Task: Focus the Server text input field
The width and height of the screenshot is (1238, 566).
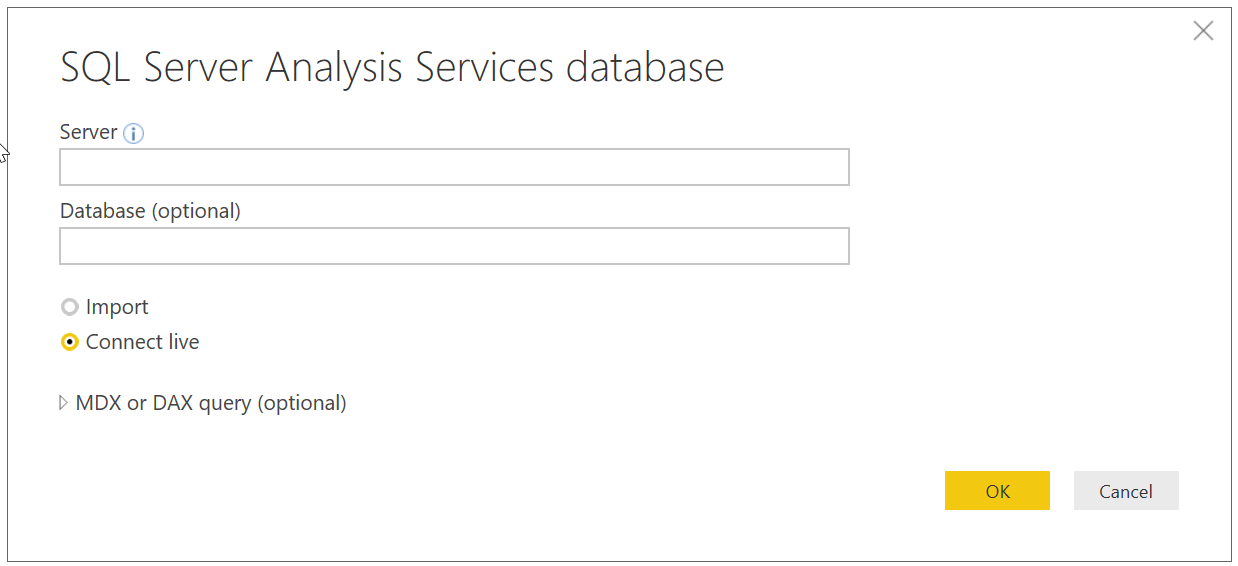Action: [x=454, y=167]
